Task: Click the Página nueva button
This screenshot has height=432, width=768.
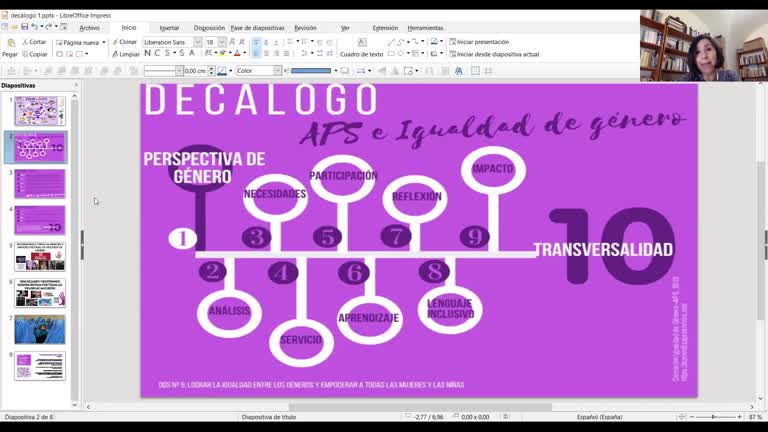Action: [x=77, y=42]
